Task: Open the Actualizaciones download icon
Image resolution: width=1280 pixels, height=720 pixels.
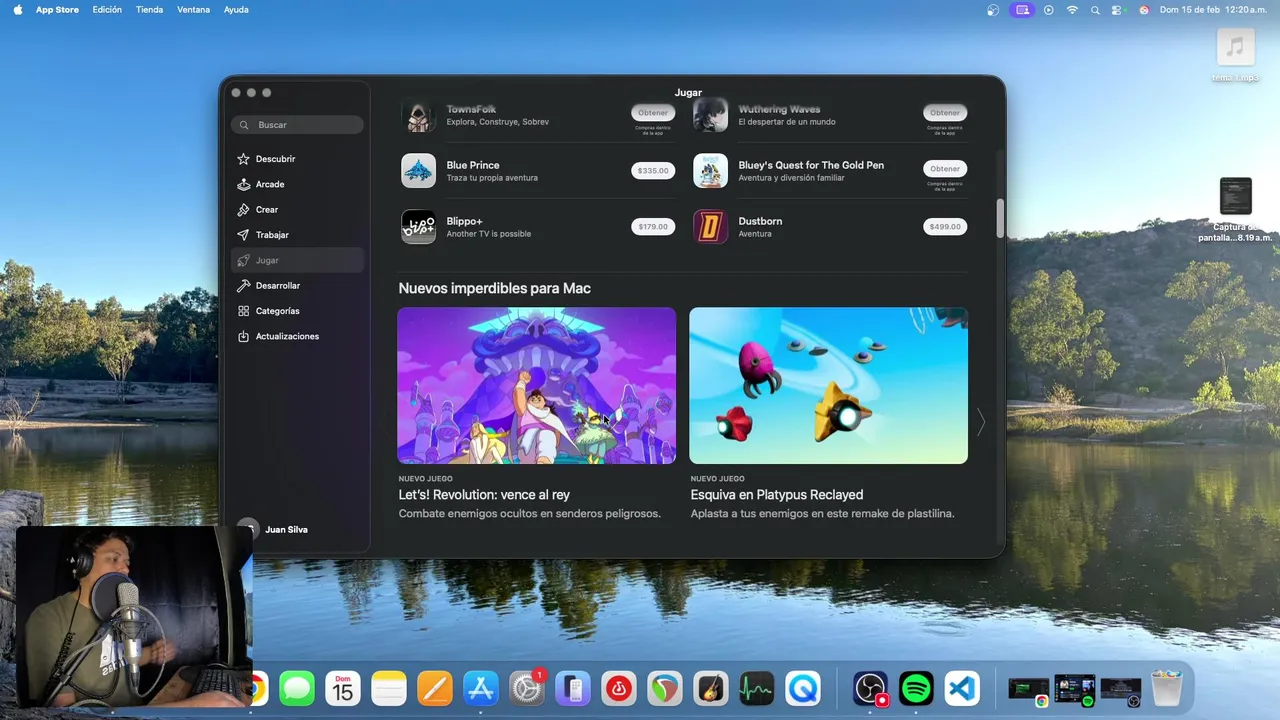Action: pyautogui.click(x=243, y=336)
